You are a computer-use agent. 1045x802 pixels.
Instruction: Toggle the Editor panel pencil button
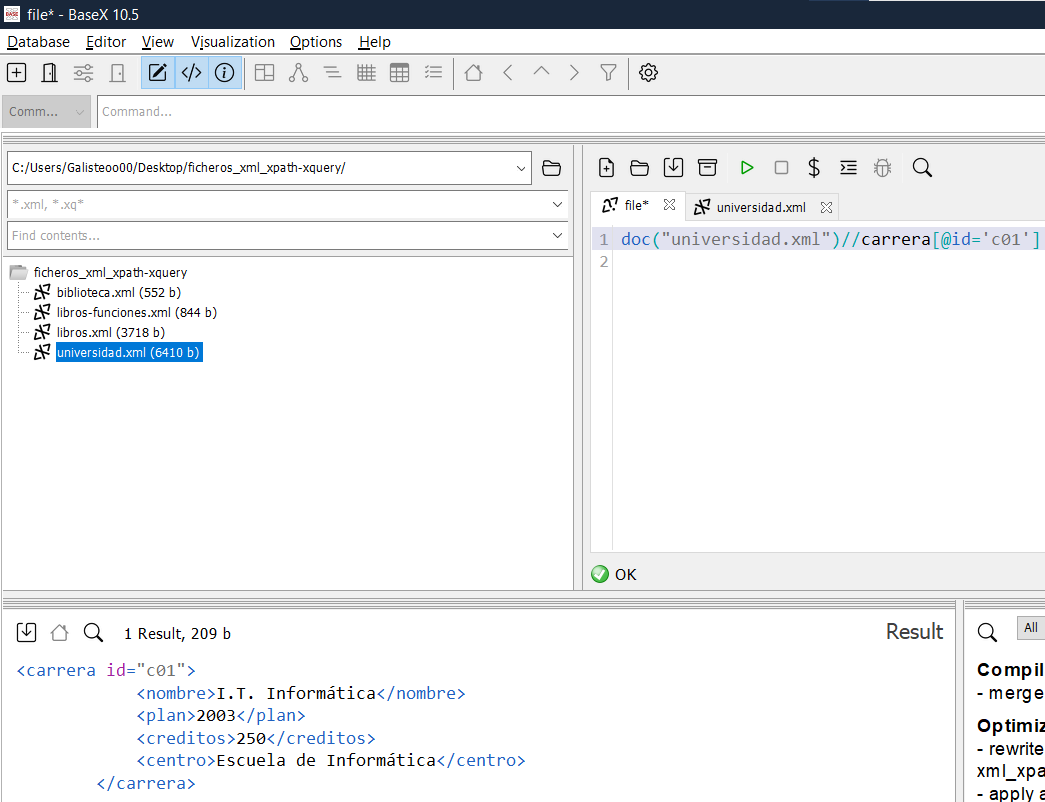point(157,72)
